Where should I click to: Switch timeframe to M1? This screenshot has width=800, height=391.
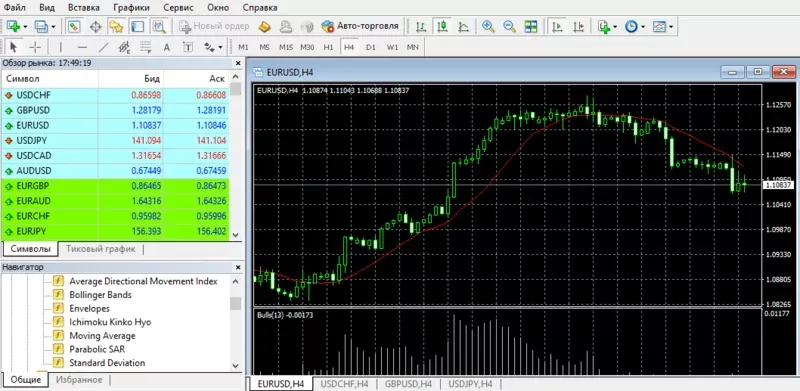coord(243,47)
